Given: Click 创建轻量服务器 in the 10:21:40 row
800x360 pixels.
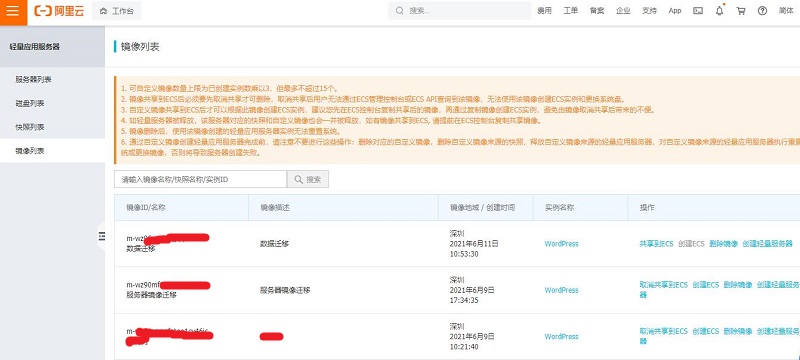Looking at the screenshot, I should pos(778,331).
